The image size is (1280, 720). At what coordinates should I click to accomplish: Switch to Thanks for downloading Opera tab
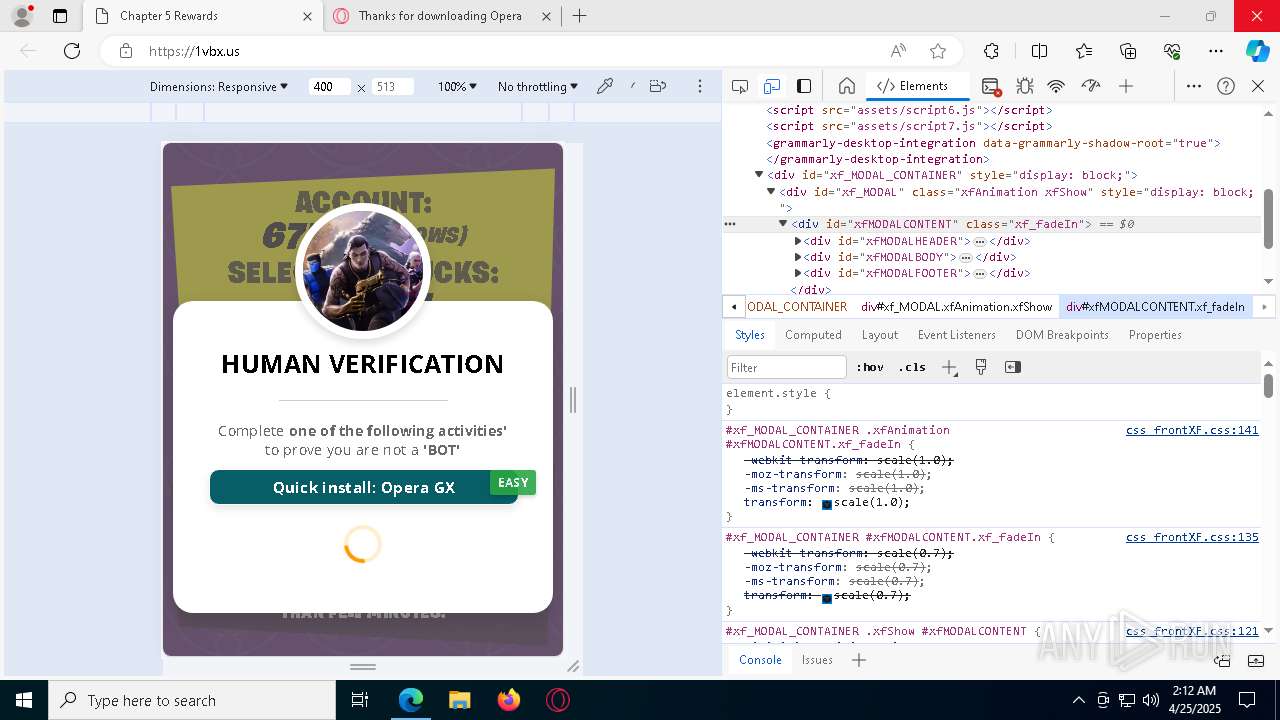pos(440,16)
